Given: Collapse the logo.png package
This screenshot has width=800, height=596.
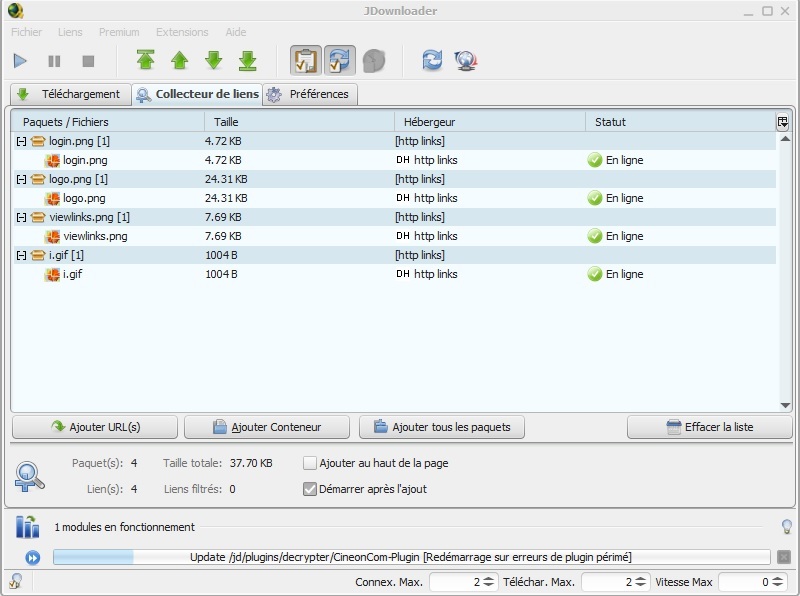Looking at the screenshot, I should pos(21,180).
